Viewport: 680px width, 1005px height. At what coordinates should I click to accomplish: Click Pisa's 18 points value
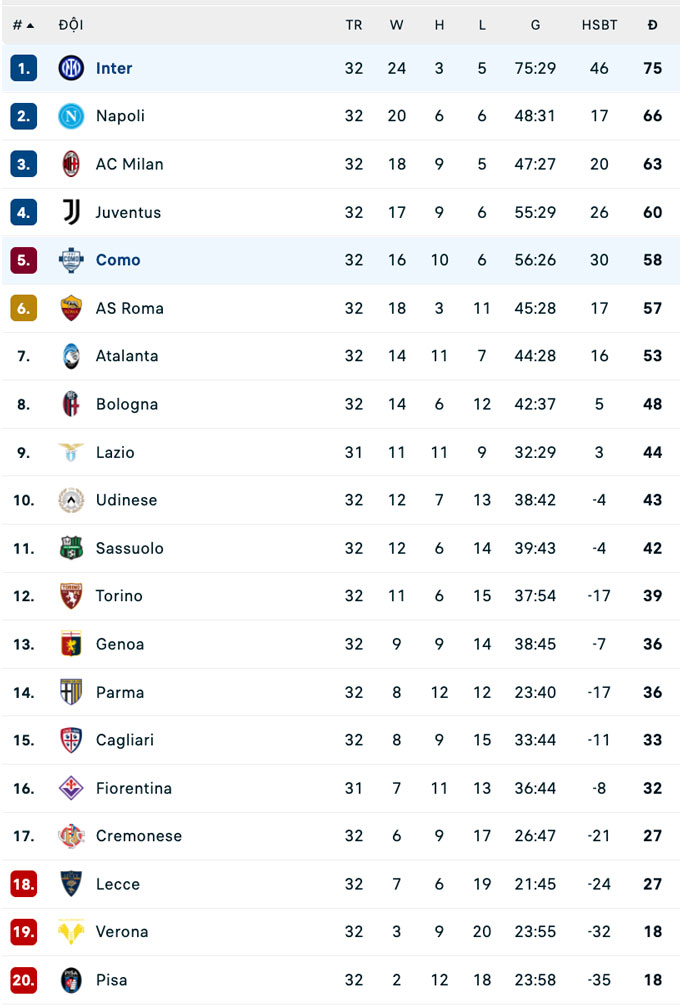[x=653, y=980]
